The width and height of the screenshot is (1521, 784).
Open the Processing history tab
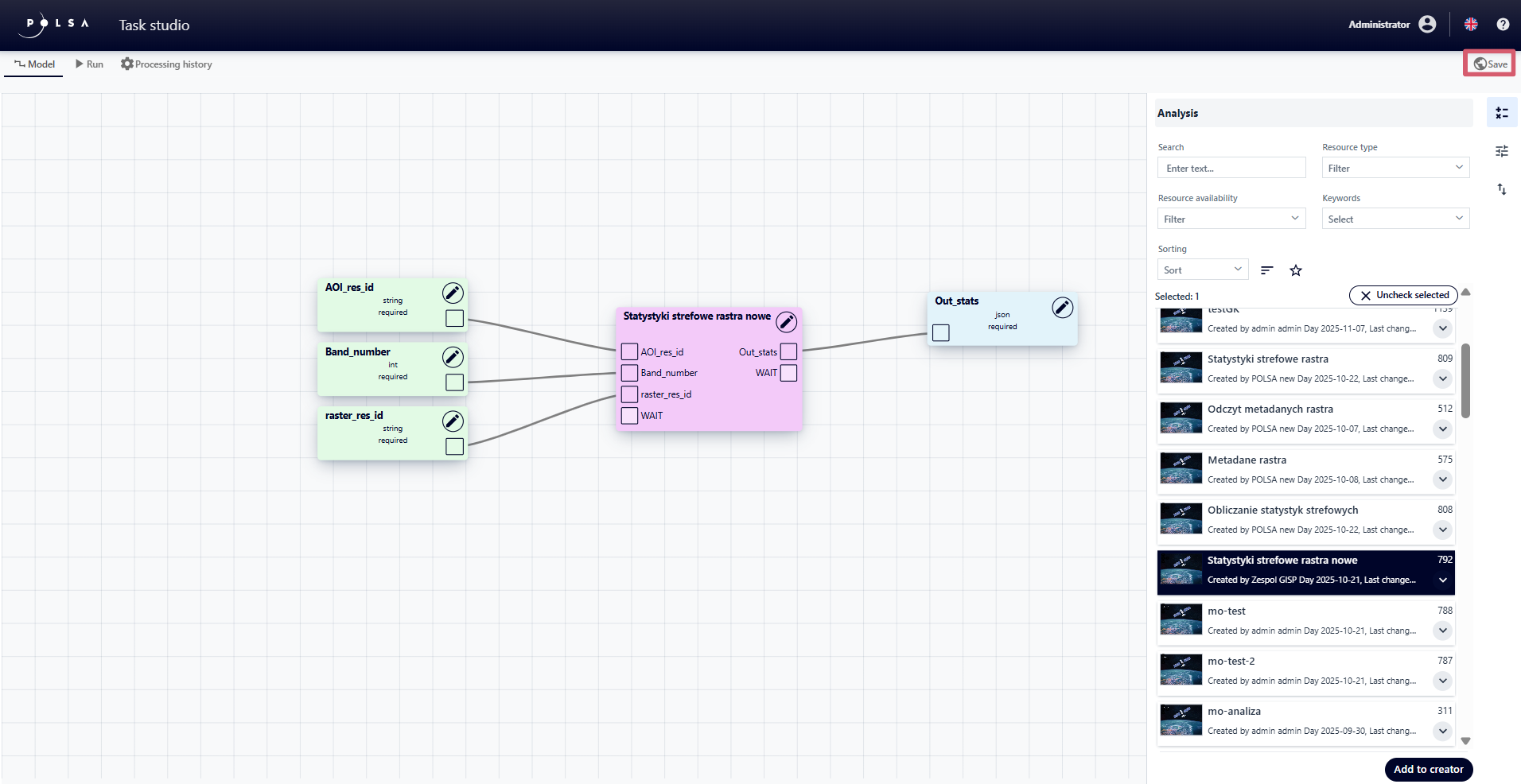(x=166, y=64)
